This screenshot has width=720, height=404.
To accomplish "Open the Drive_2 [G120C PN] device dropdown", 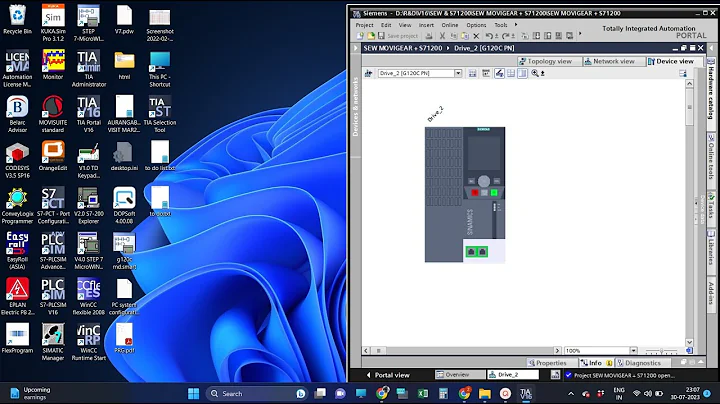I will point(458,73).
